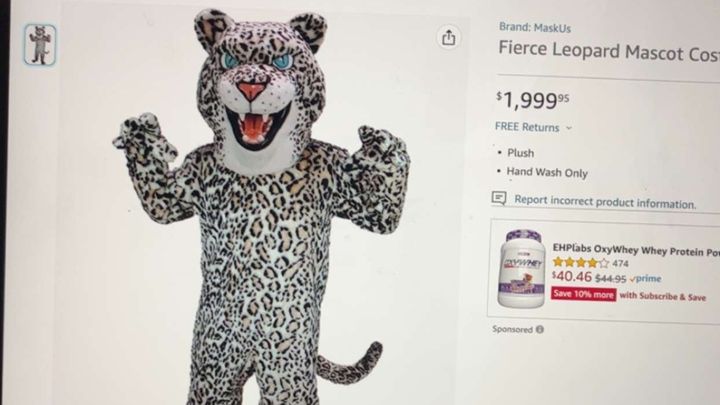The width and height of the screenshot is (720, 405).
Task: Open the 474 reviews count
Action: [621, 263]
